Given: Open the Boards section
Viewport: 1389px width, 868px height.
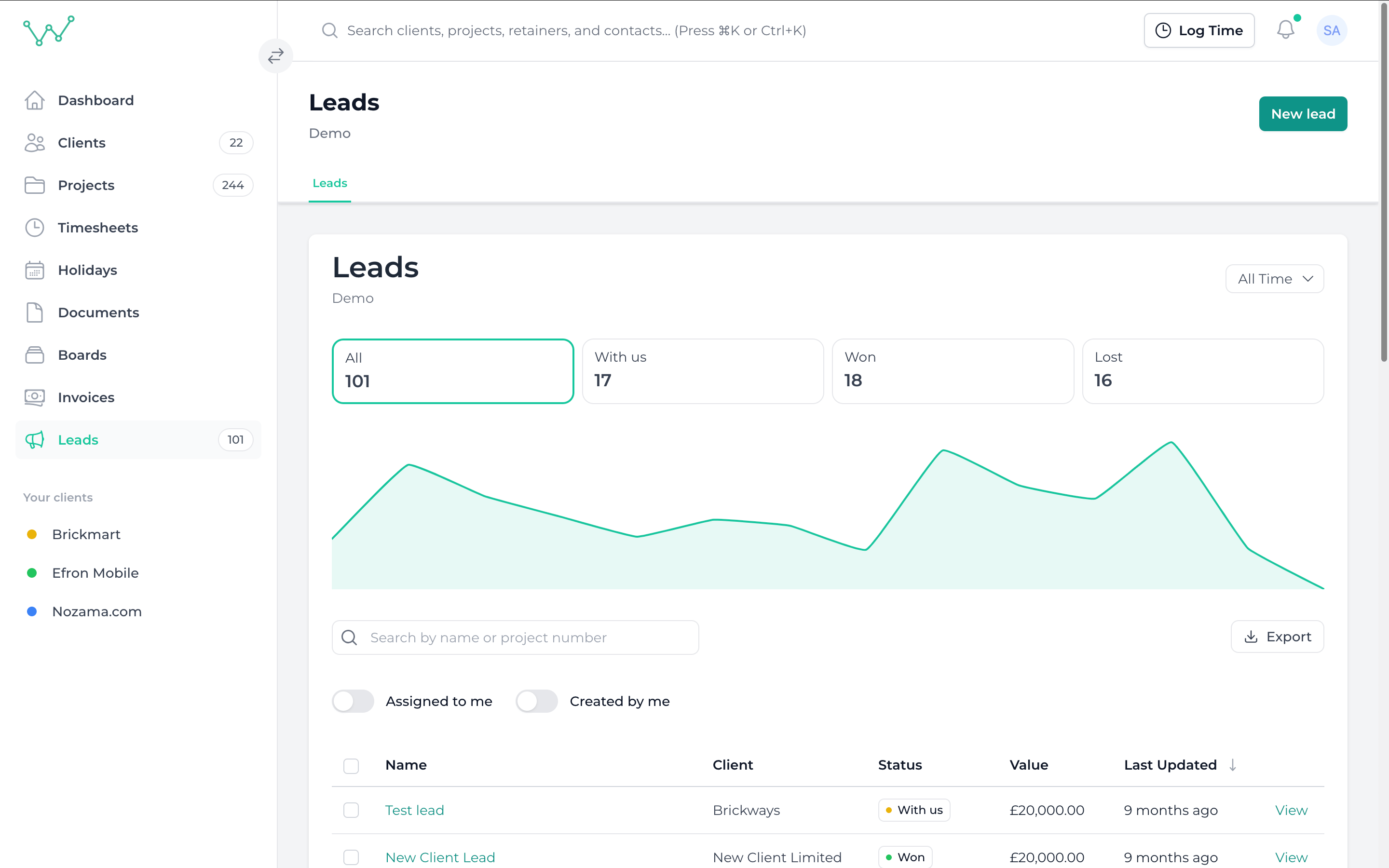Looking at the screenshot, I should click(x=34, y=355).
